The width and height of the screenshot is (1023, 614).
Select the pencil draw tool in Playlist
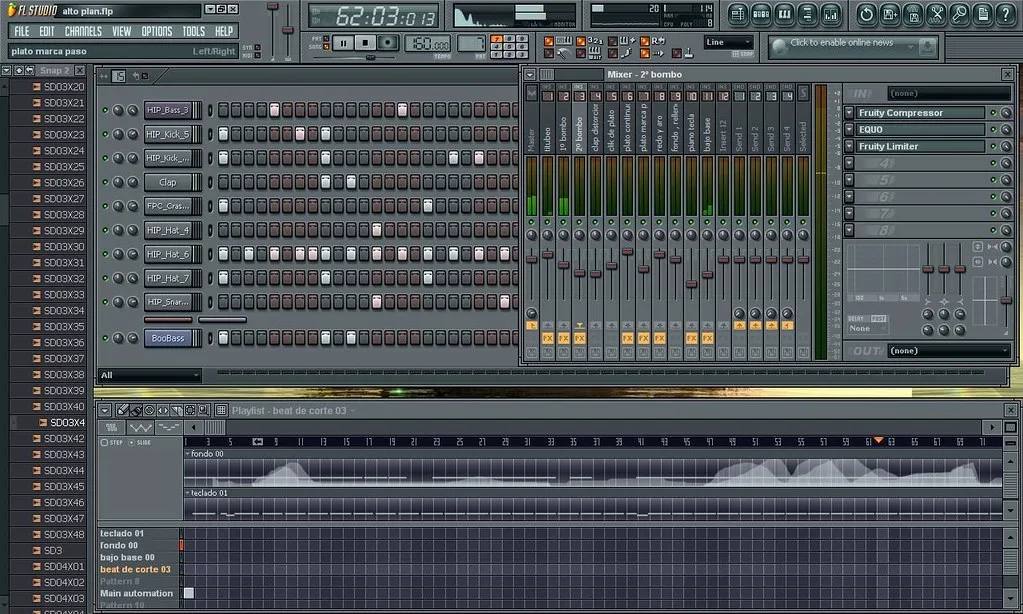point(122,410)
